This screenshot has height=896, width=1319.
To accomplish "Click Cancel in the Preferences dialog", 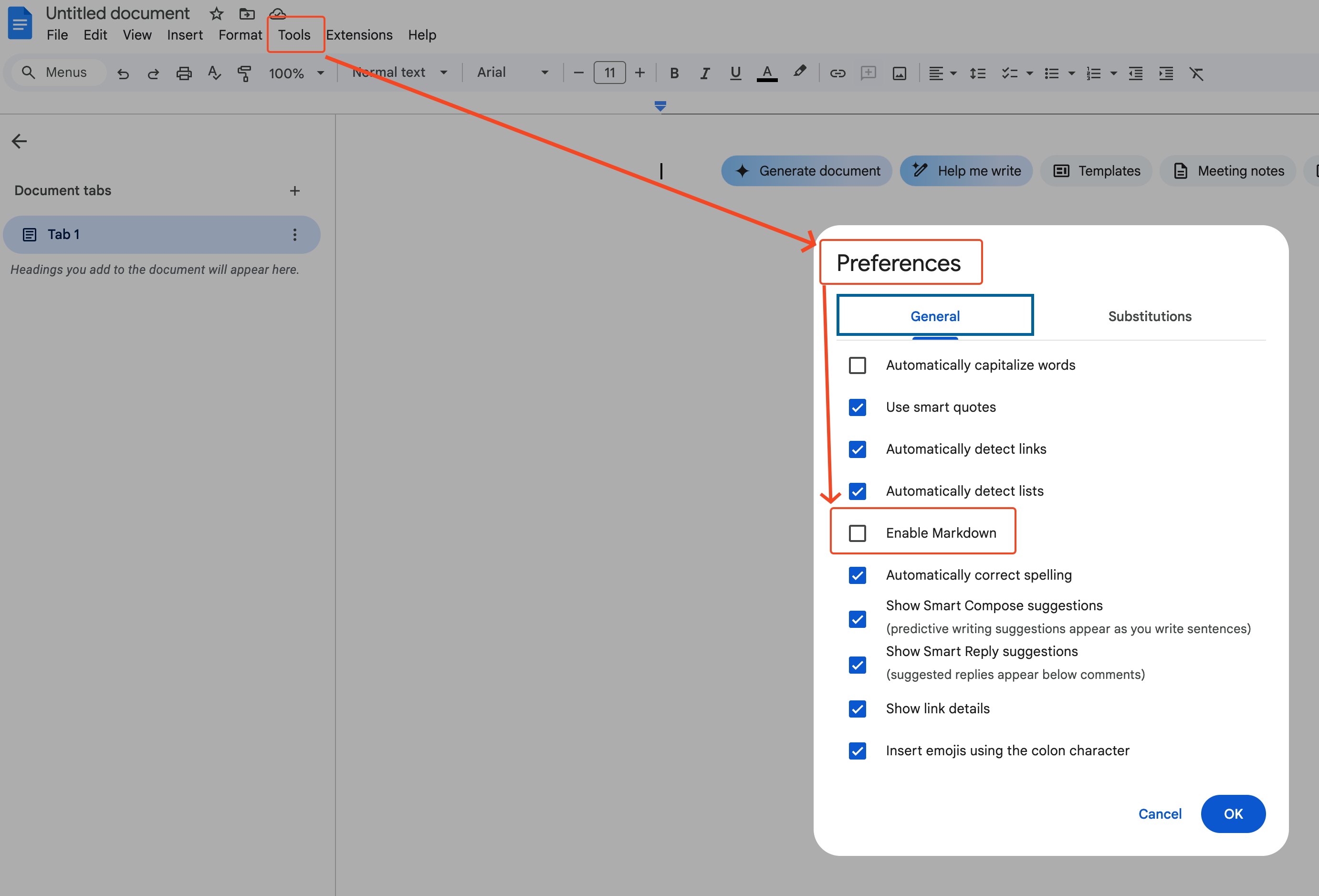I will 1160,814.
